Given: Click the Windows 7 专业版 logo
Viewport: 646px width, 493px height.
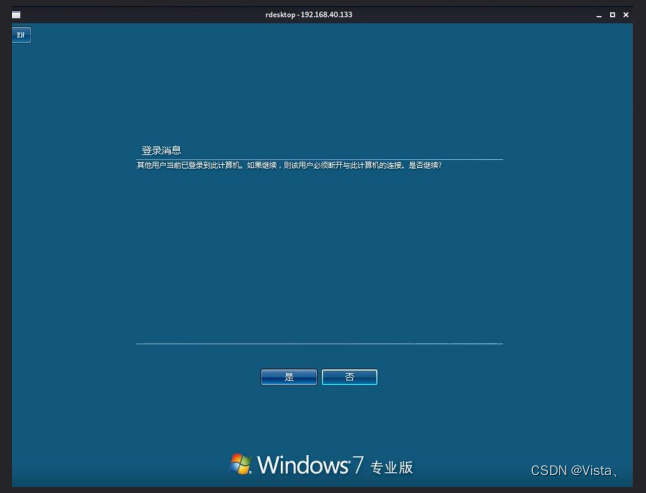Looking at the screenshot, I should point(321,465).
